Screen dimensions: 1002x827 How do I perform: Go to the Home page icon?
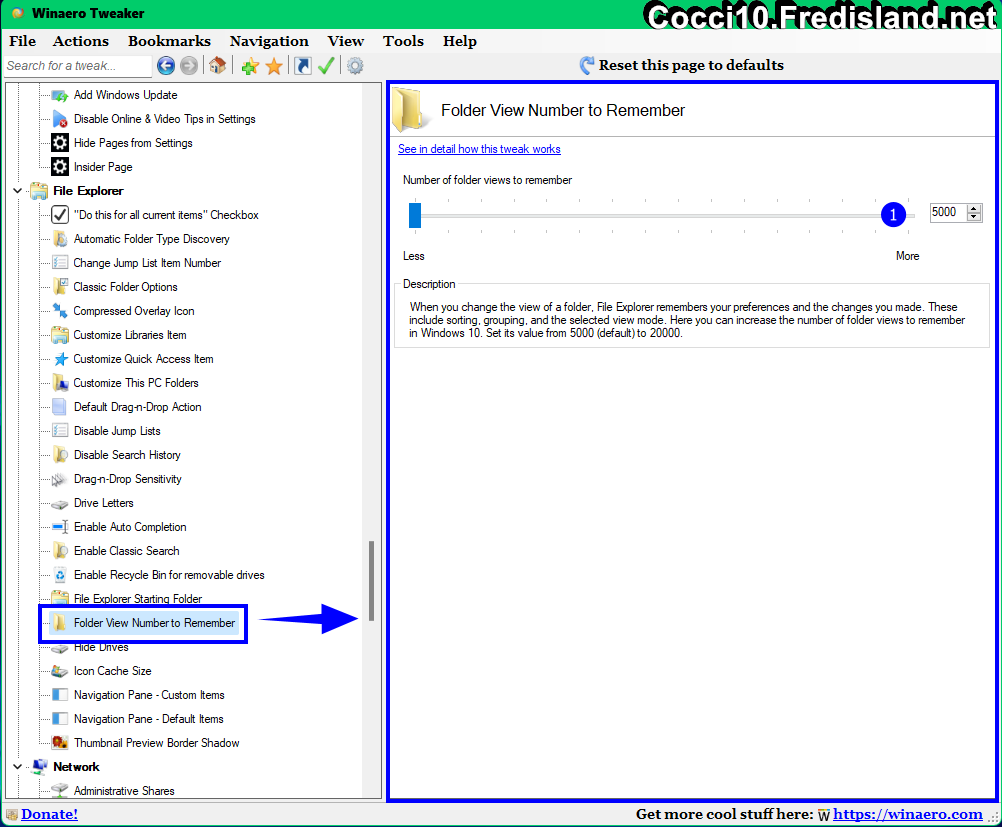pos(217,65)
